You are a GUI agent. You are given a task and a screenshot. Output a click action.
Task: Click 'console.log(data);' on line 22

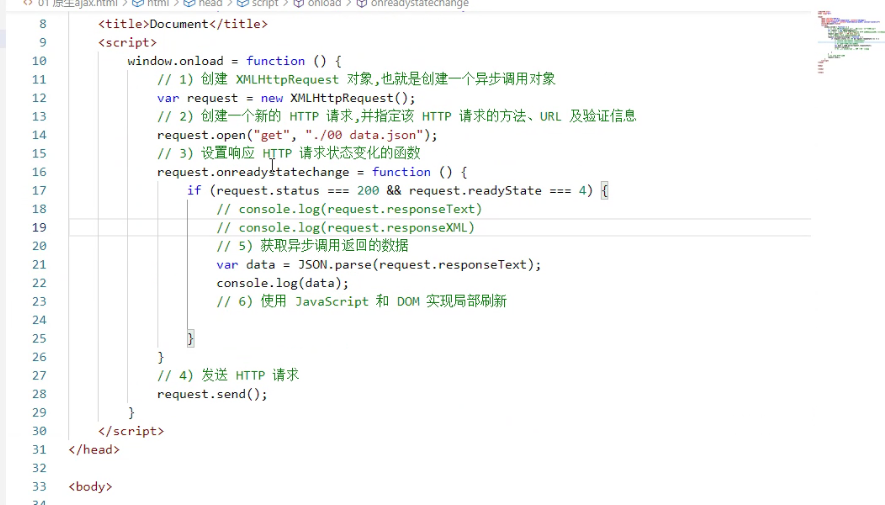tap(282, 283)
